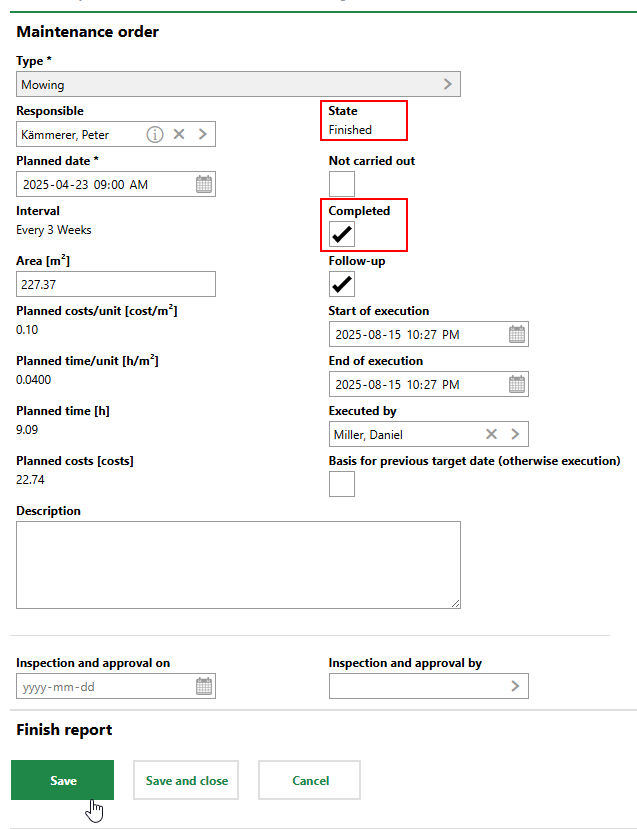Clear the Responsible person field
The image size is (637, 829).
(x=179, y=134)
